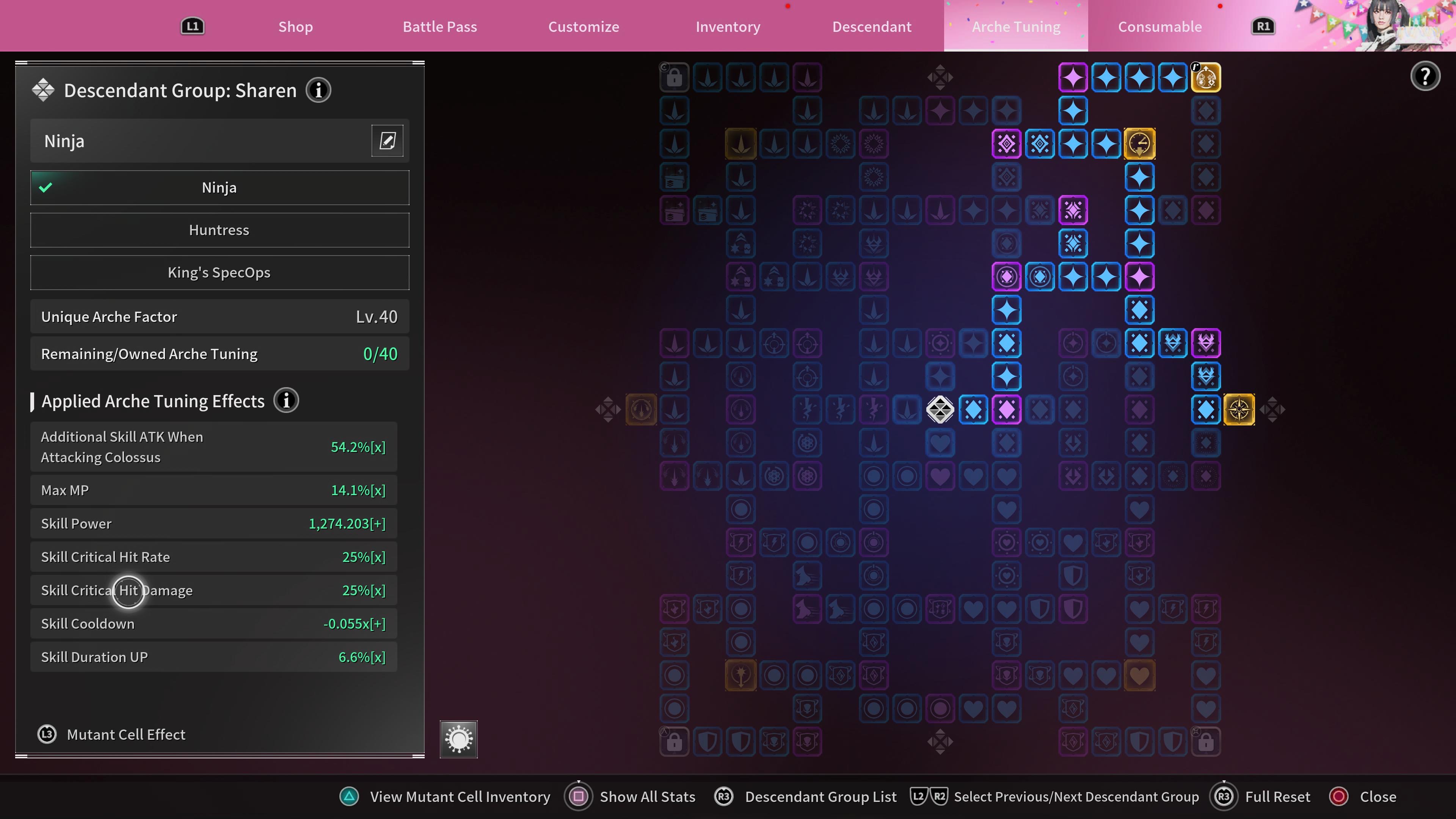Image resolution: width=1456 pixels, height=819 pixels.
Task: Open the Shop tab
Action: pyautogui.click(x=296, y=27)
